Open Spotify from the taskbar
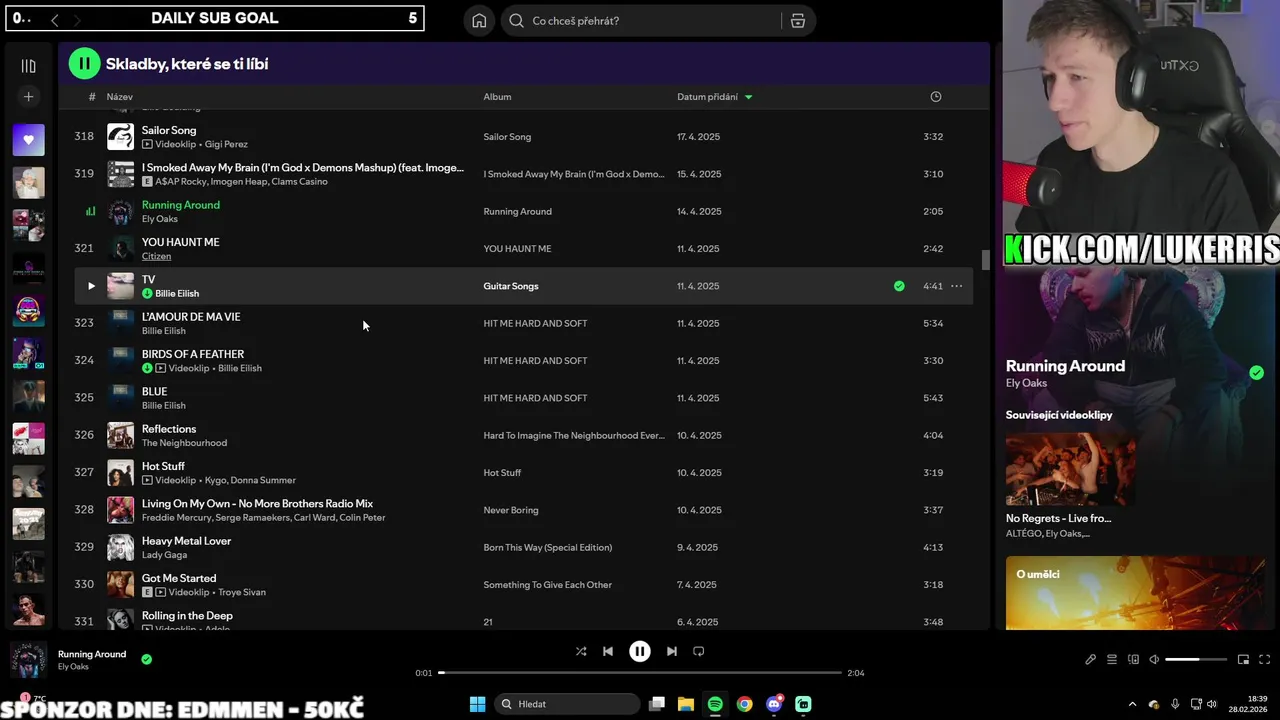The width and height of the screenshot is (1280, 720). point(715,704)
